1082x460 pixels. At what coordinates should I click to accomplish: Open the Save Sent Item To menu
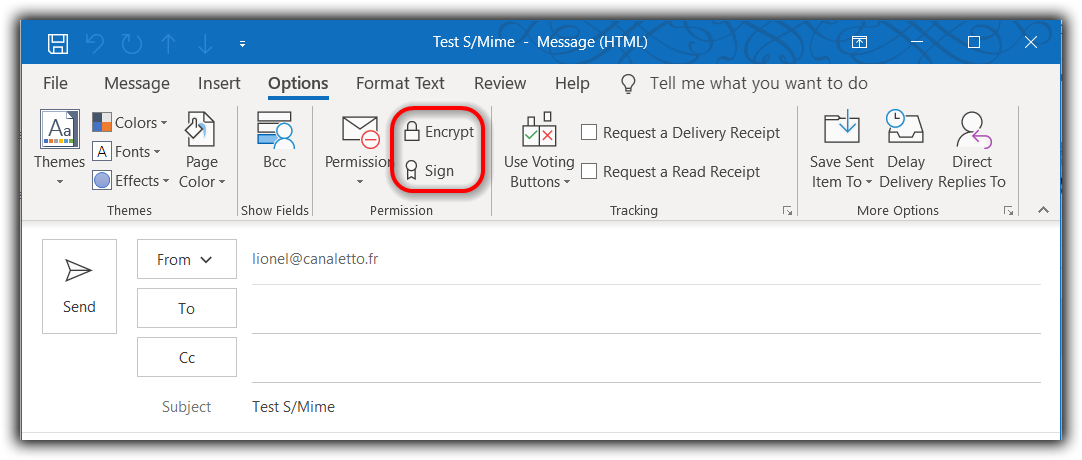click(841, 151)
